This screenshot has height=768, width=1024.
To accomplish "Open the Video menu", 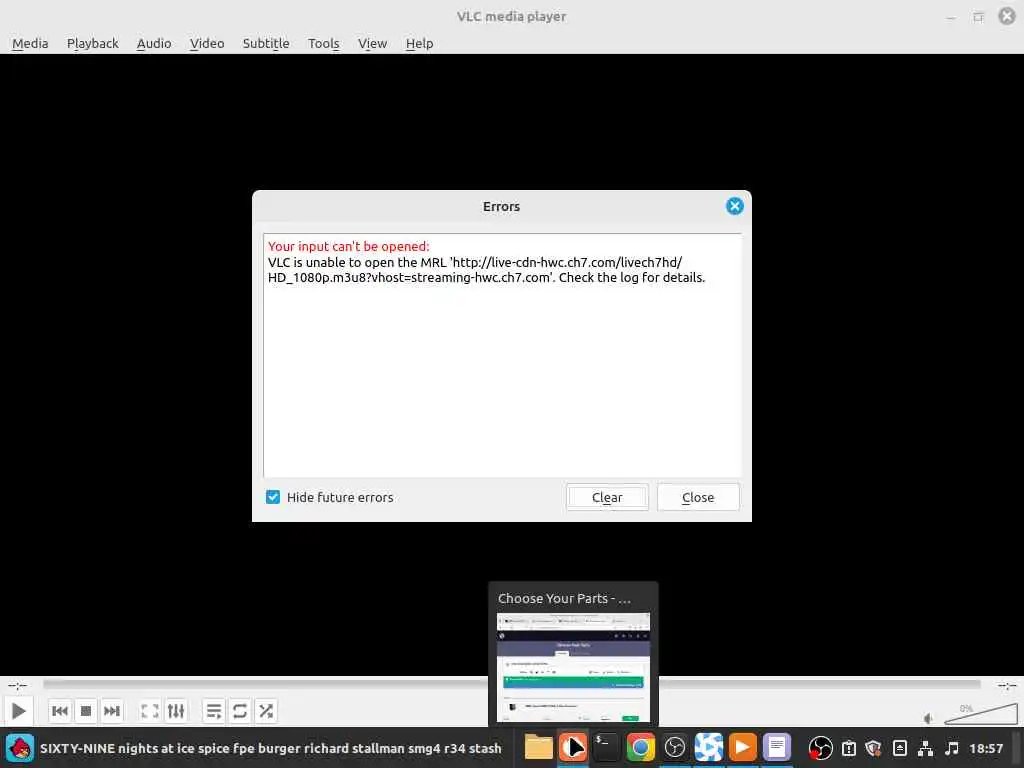I will pyautogui.click(x=207, y=43).
